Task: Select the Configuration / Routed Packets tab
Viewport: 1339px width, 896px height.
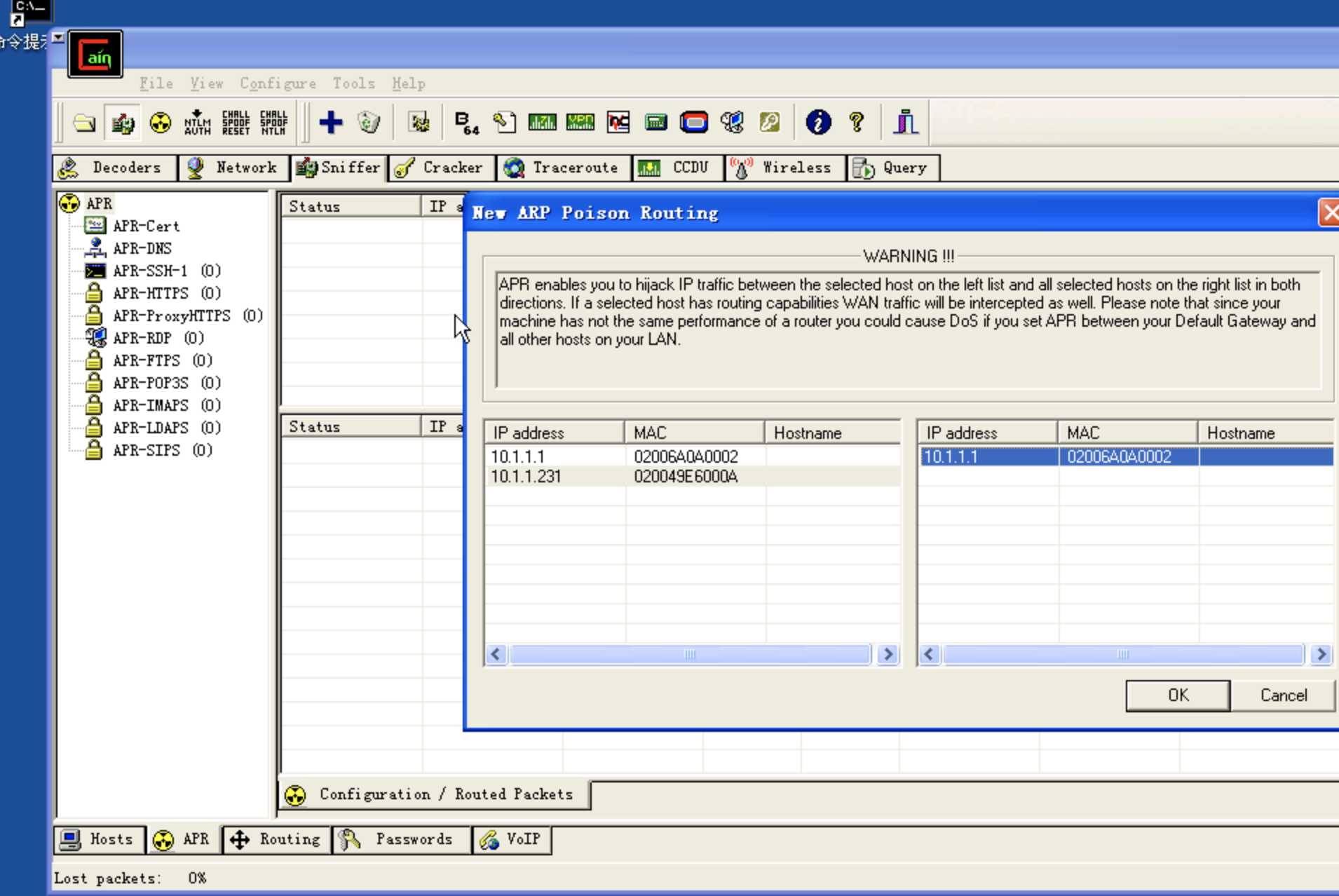Action: [435, 794]
